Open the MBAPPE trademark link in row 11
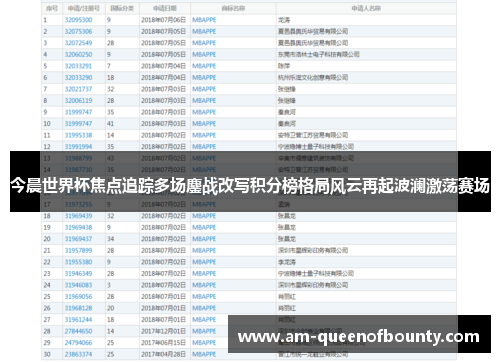 [x=204, y=135]
